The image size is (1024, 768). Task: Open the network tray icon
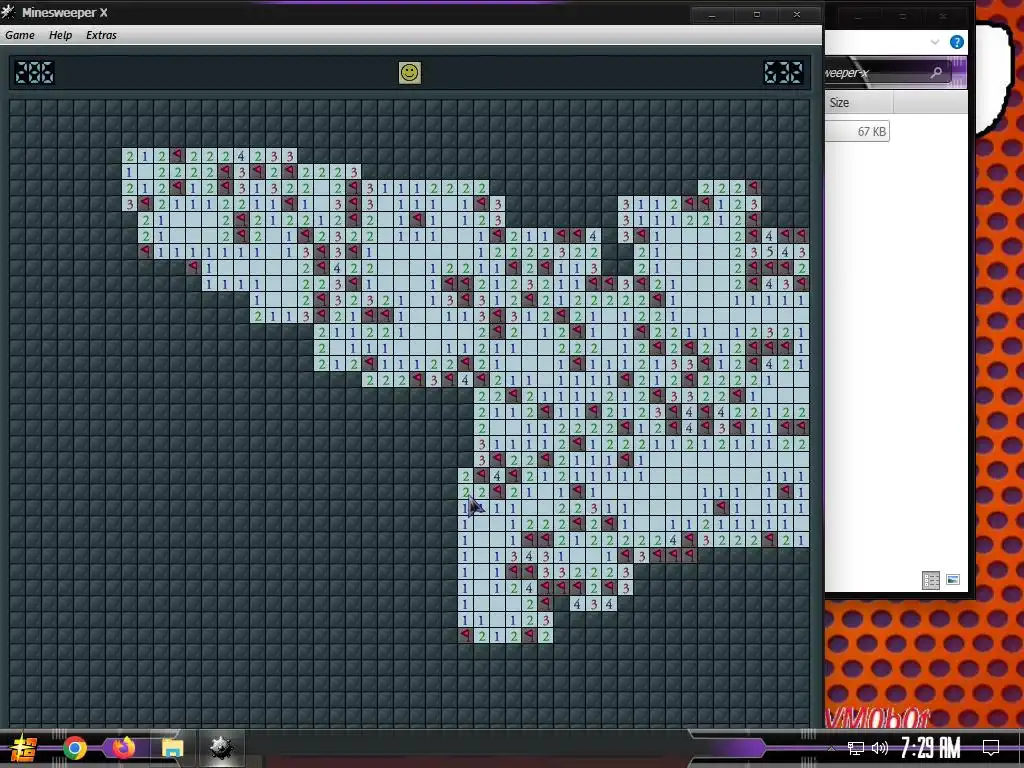click(x=856, y=748)
